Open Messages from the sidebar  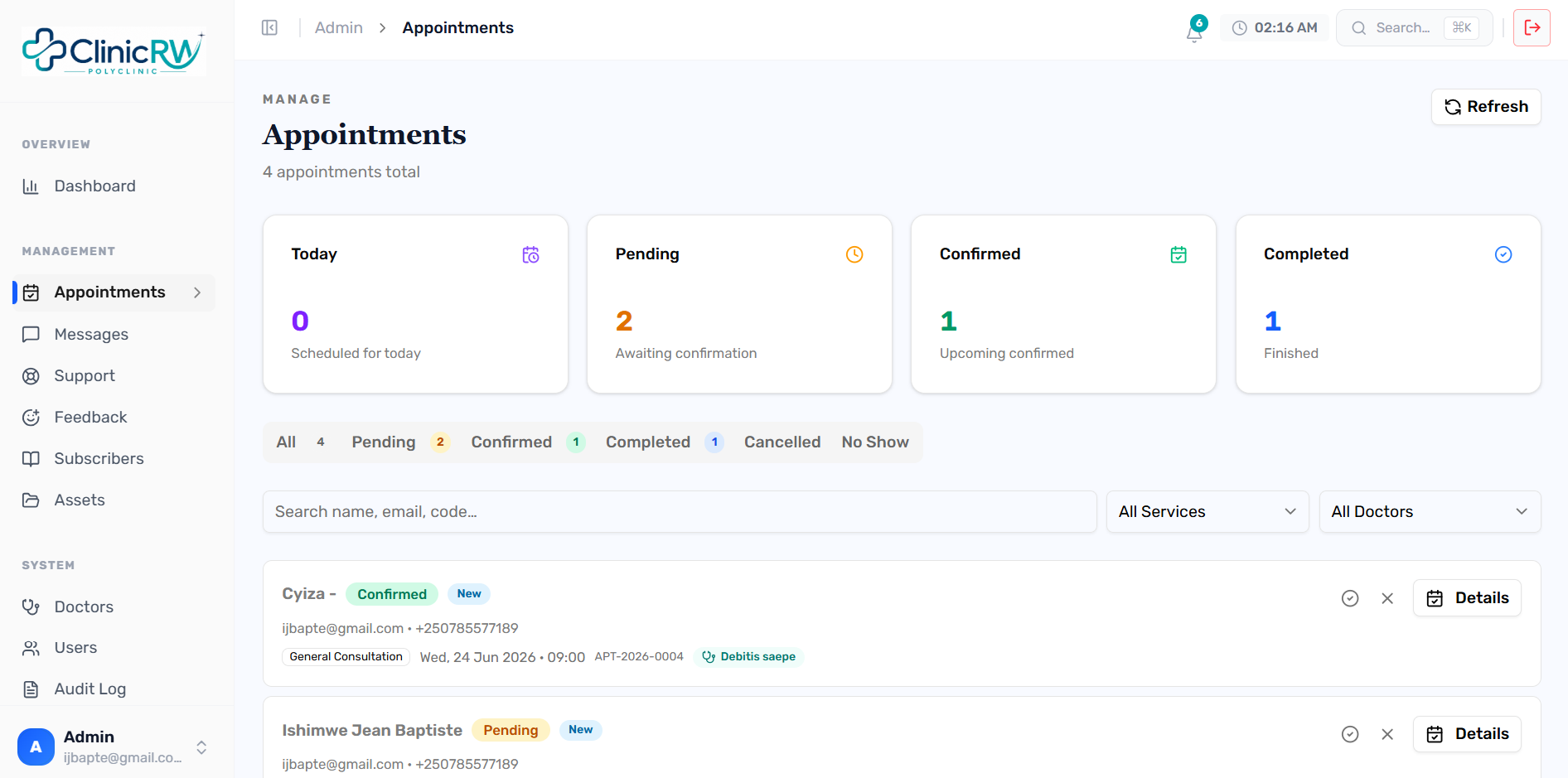[x=114, y=335]
